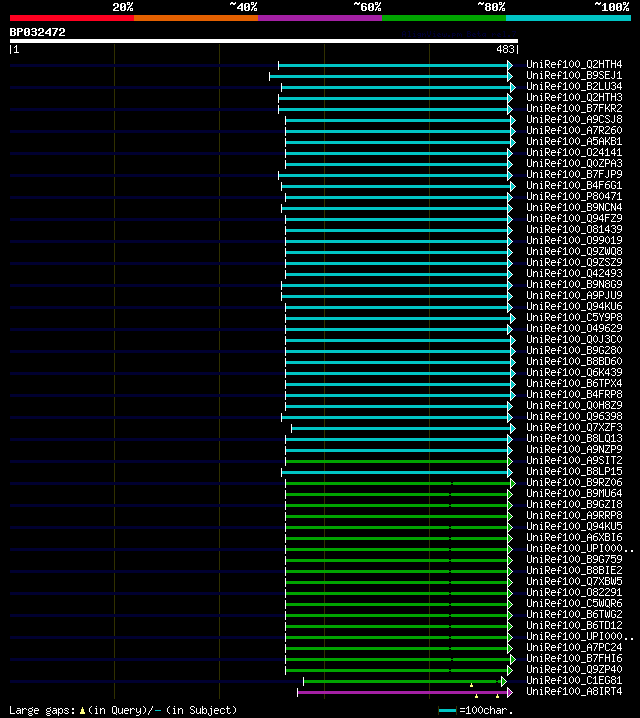Click the white query sequence bar
640x718 pixels.
click(x=264, y=41)
